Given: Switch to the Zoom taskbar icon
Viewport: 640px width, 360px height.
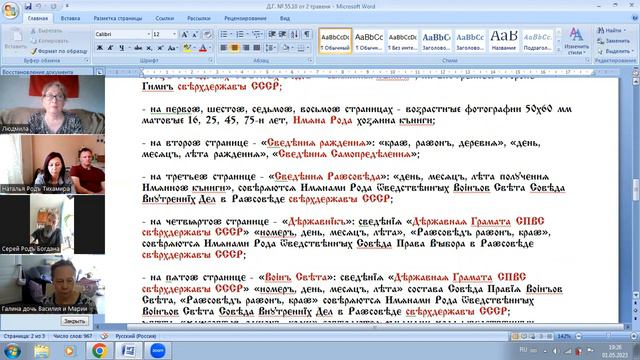Looking at the screenshot, I should (158, 351).
